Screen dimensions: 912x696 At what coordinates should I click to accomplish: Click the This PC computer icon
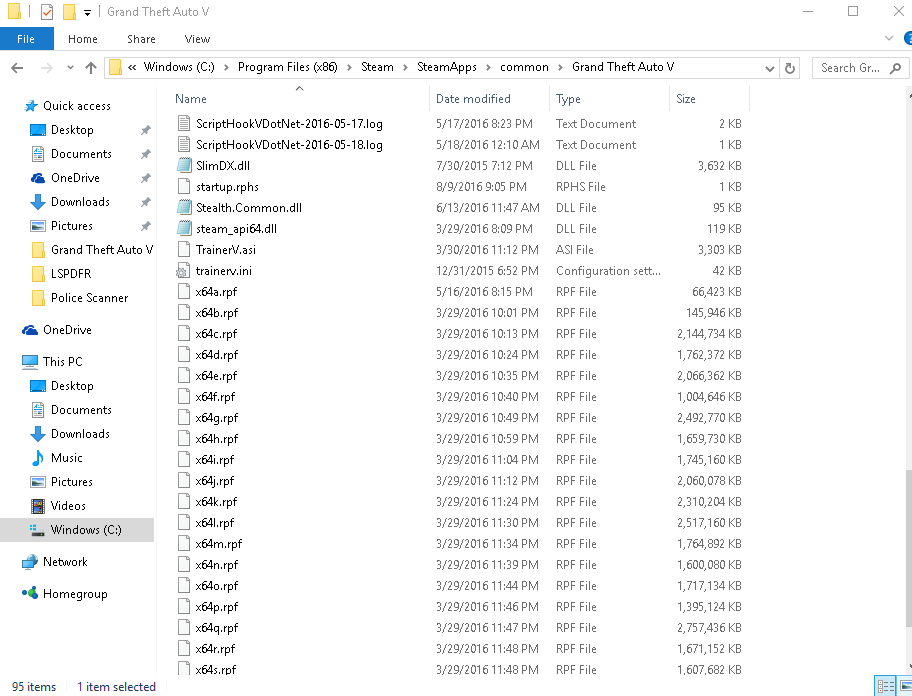[x=30, y=362]
